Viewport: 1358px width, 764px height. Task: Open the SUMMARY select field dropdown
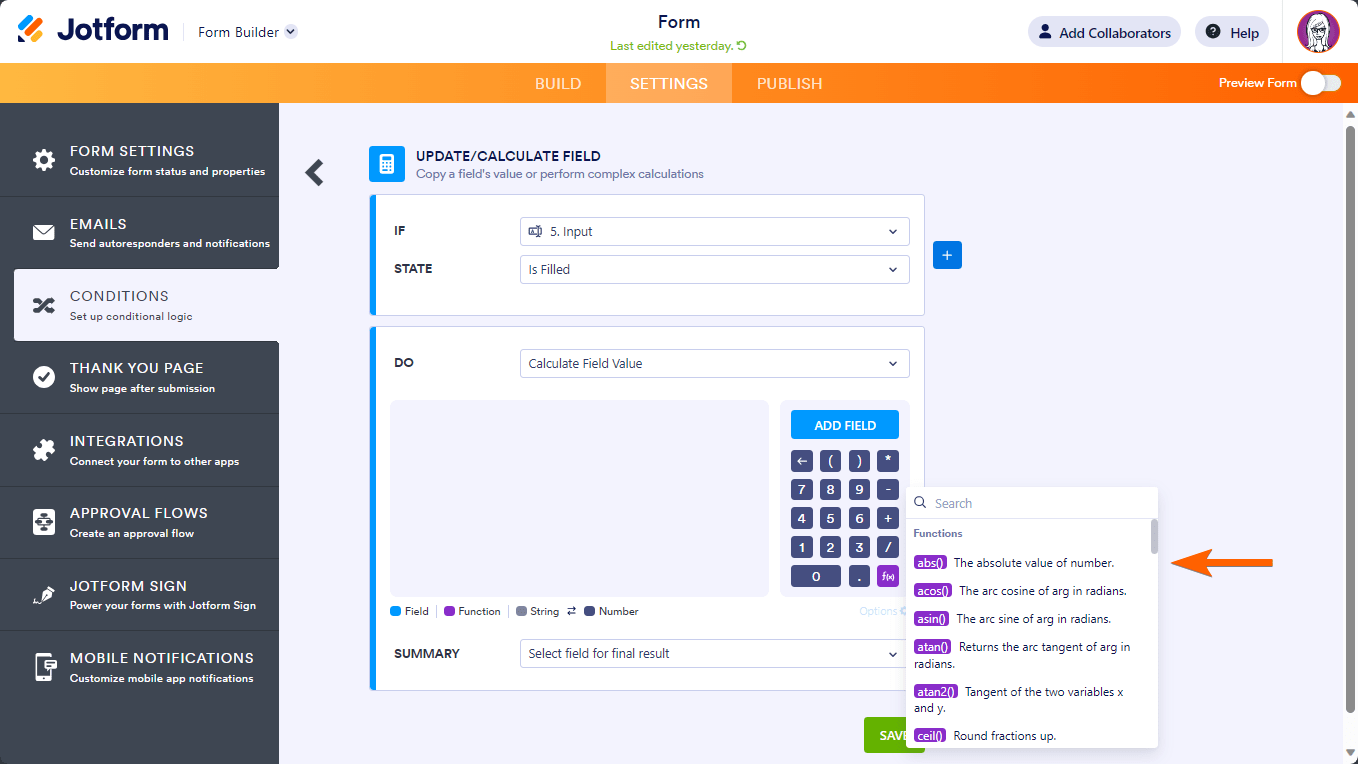714,653
